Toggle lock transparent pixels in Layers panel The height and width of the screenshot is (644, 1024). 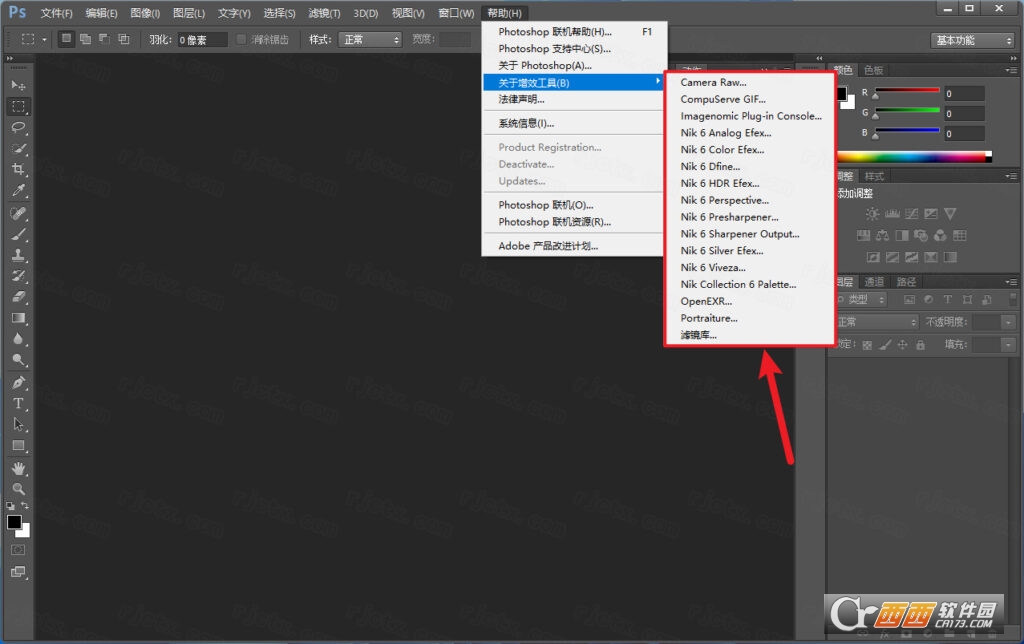tap(867, 345)
